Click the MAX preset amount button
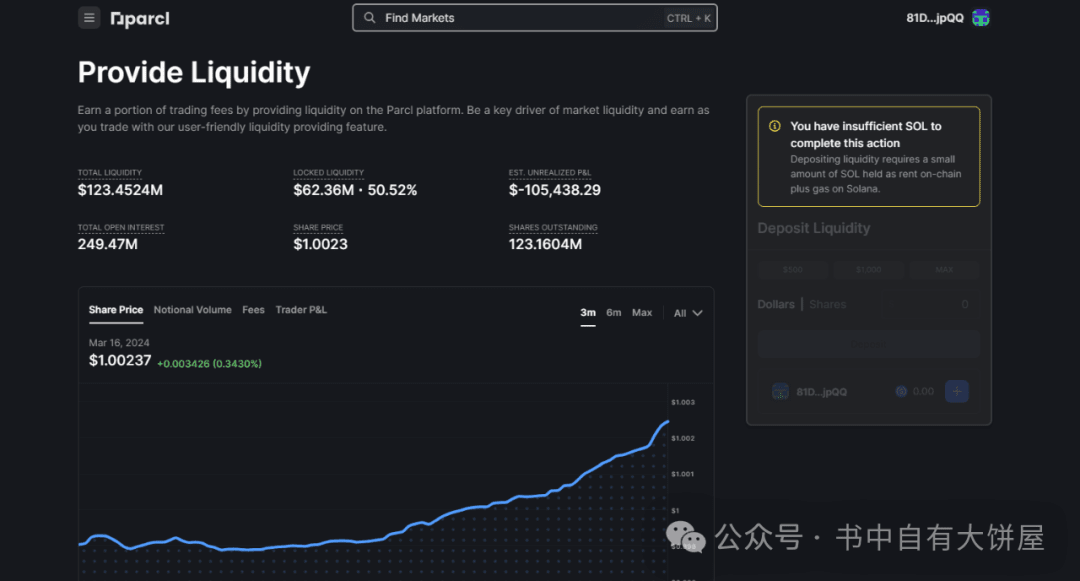The width and height of the screenshot is (1080, 581). [x=944, y=270]
